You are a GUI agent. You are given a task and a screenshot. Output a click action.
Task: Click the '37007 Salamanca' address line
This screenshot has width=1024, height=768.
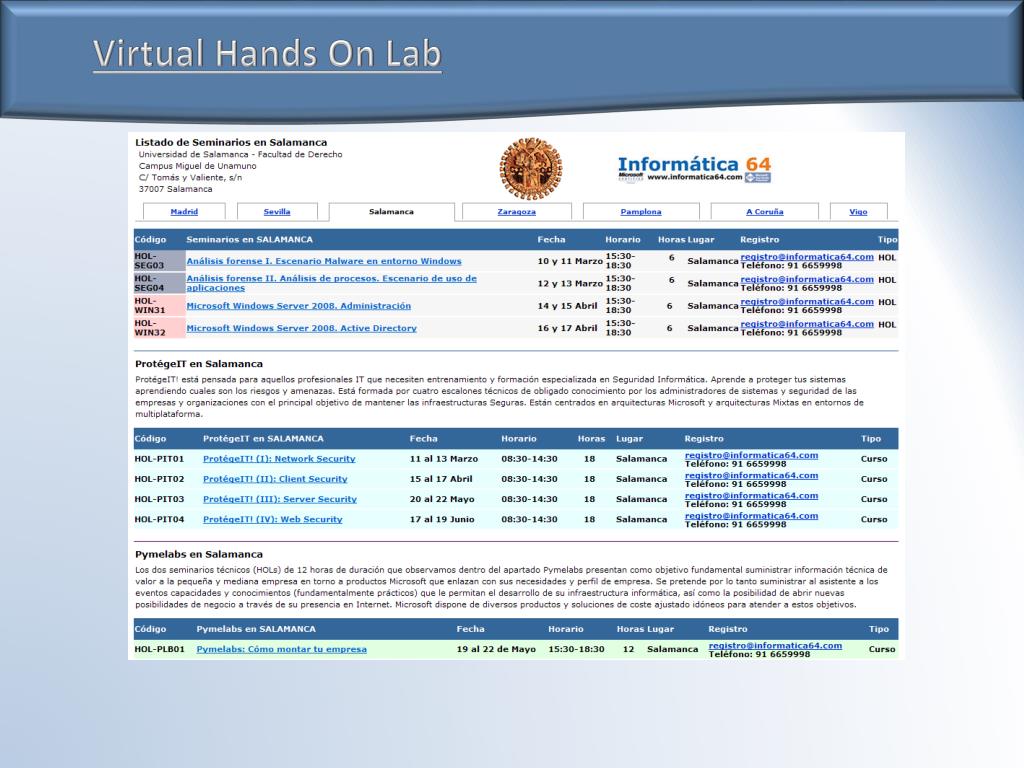tap(176, 189)
